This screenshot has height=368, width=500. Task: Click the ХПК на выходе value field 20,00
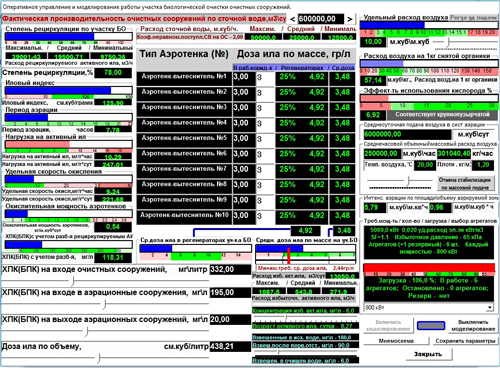click(x=230, y=320)
